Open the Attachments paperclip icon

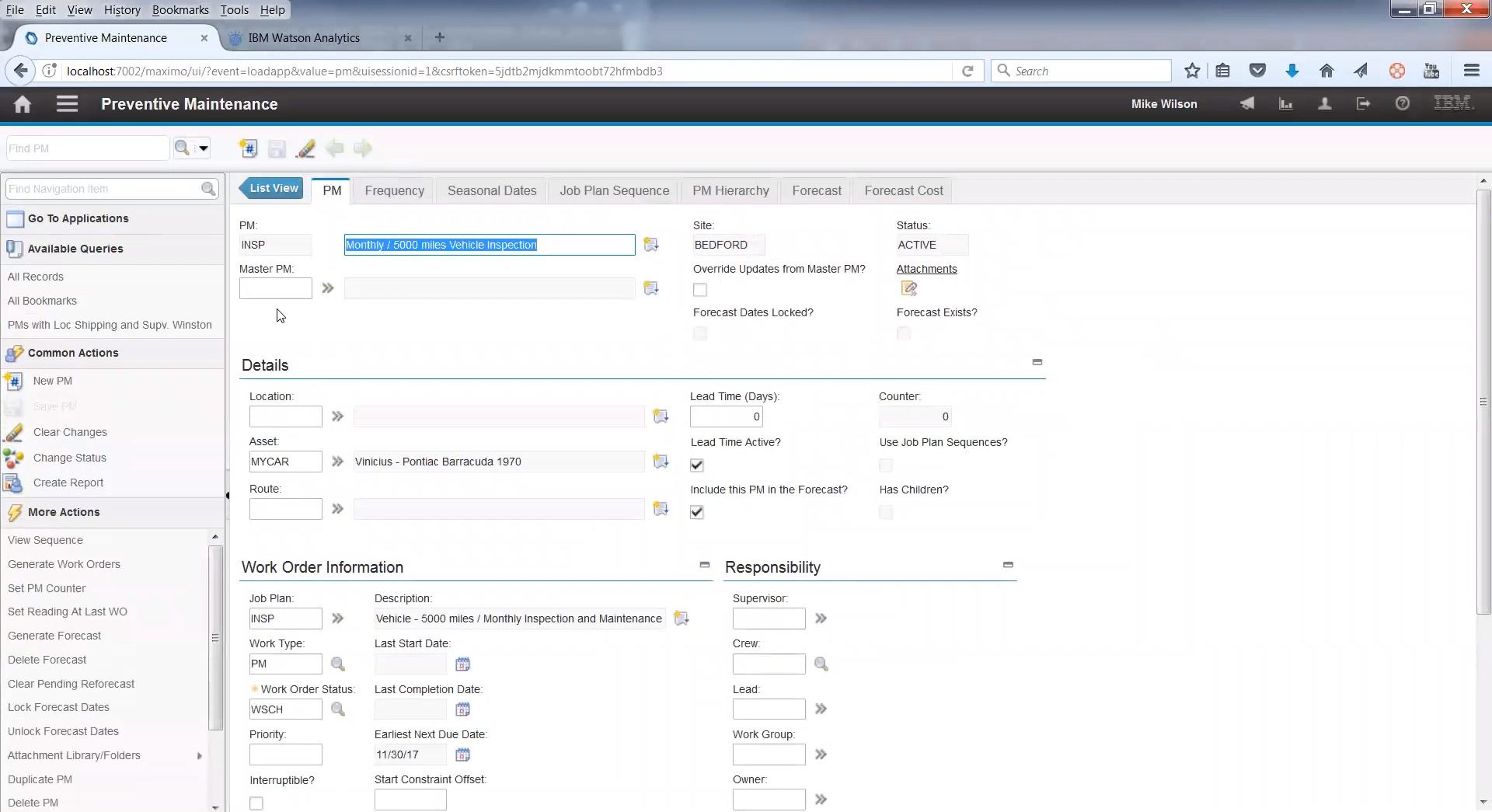[908, 289]
